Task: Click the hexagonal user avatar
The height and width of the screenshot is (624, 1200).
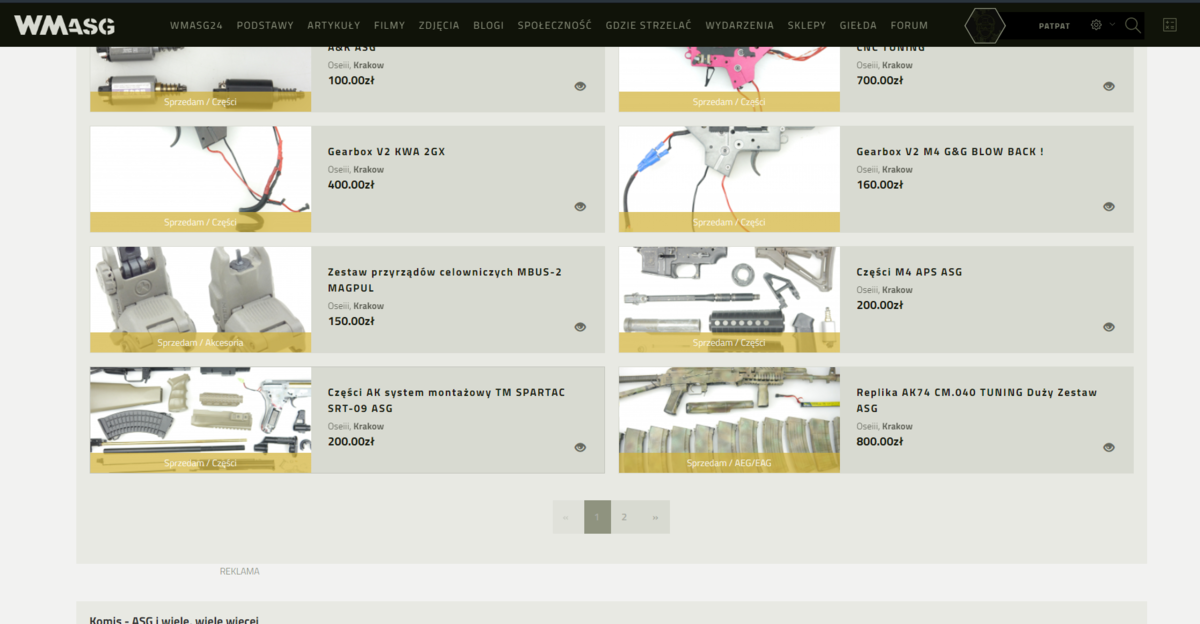Action: (984, 25)
